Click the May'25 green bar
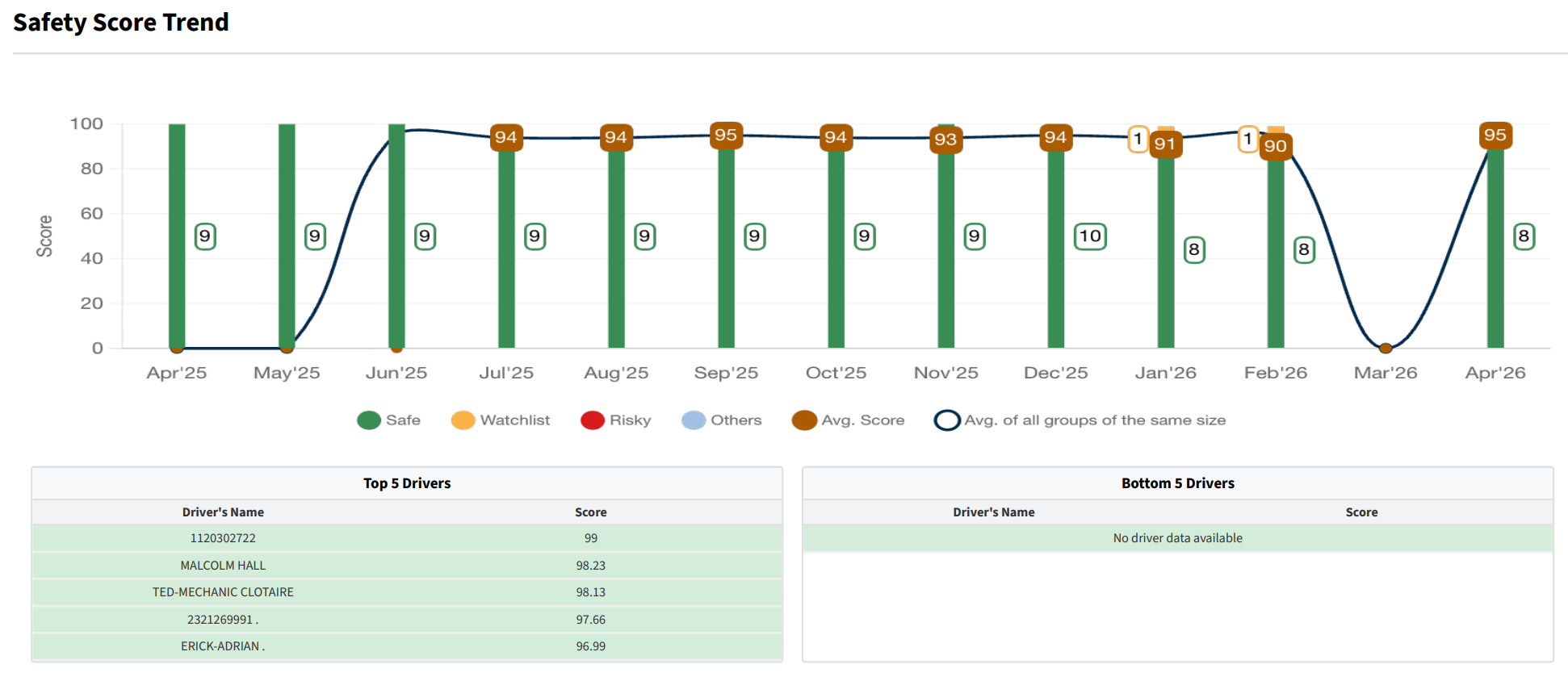The height and width of the screenshot is (681, 1568). [287, 236]
